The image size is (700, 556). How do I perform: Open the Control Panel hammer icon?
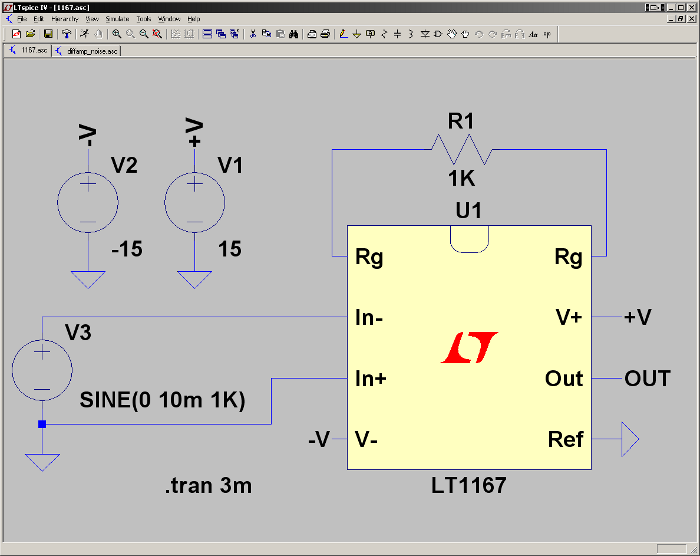click(67, 34)
